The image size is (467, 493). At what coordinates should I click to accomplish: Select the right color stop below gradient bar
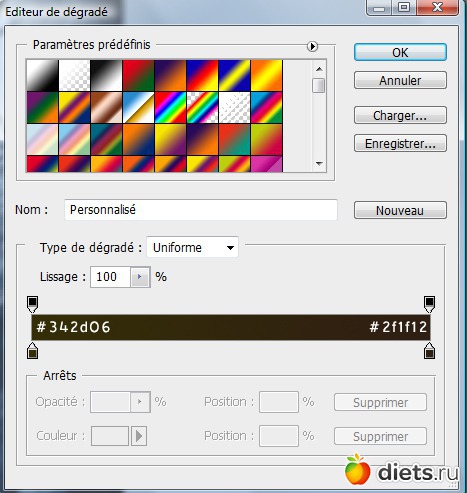click(429, 350)
